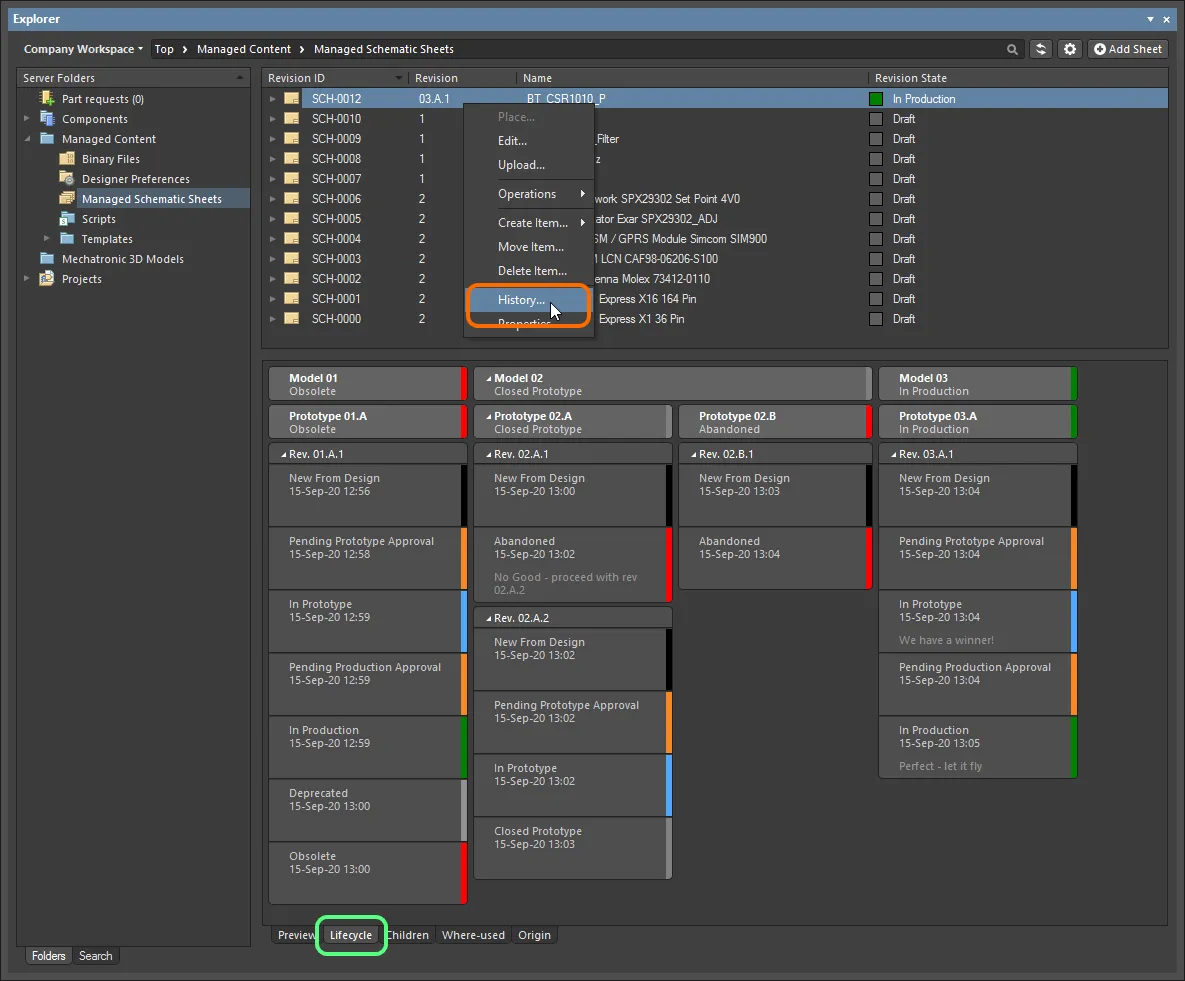
Task: Switch to the Where-used tab
Action: click(x=473, y=935)
